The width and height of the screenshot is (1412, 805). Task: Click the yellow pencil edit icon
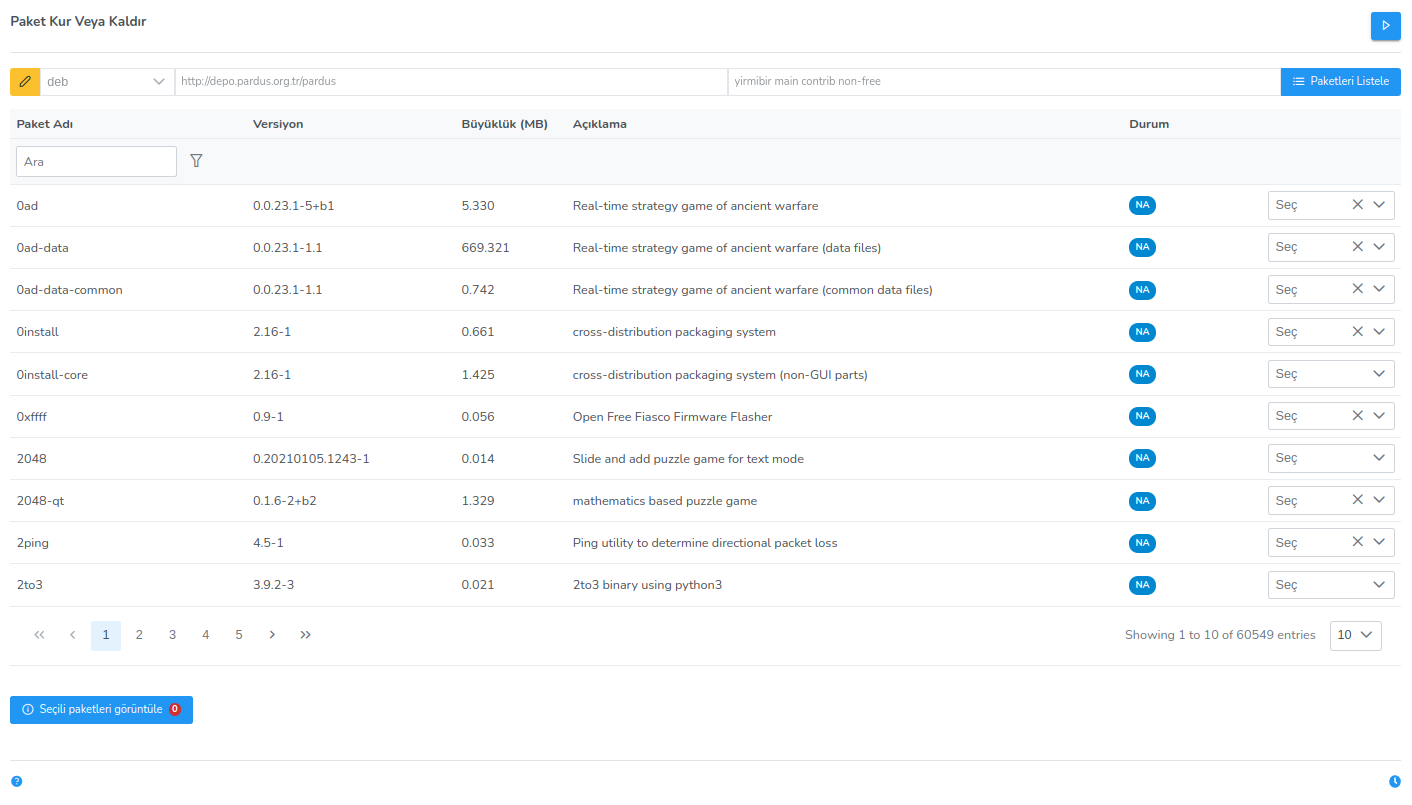25,82
